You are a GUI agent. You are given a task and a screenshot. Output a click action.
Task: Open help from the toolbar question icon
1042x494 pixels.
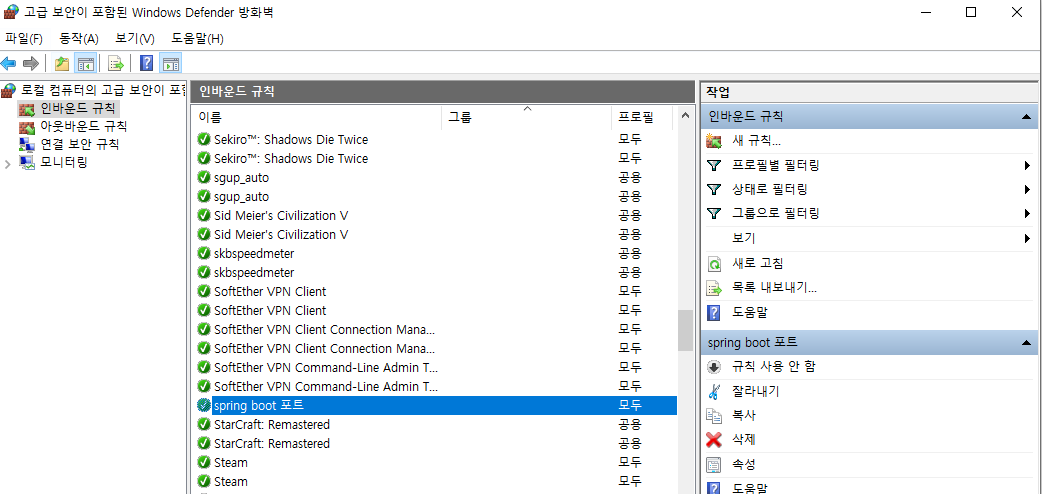point(147,64)
